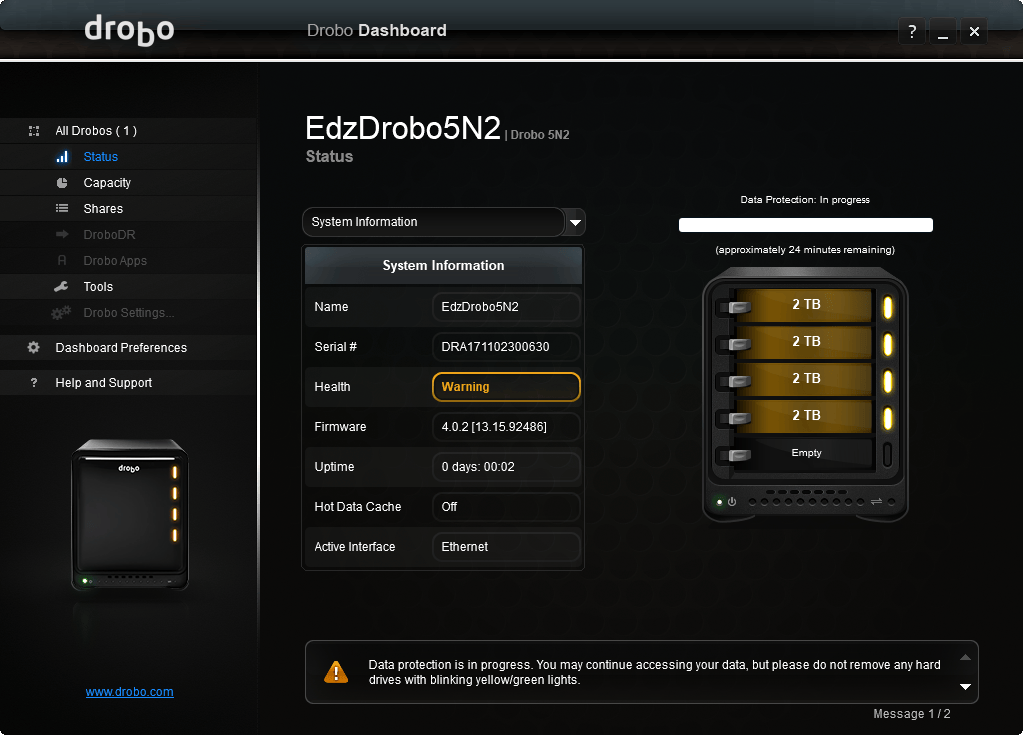Click the drobo logo in the header
The height and width of the screenshot is (735, 1023).
(129, 31)
